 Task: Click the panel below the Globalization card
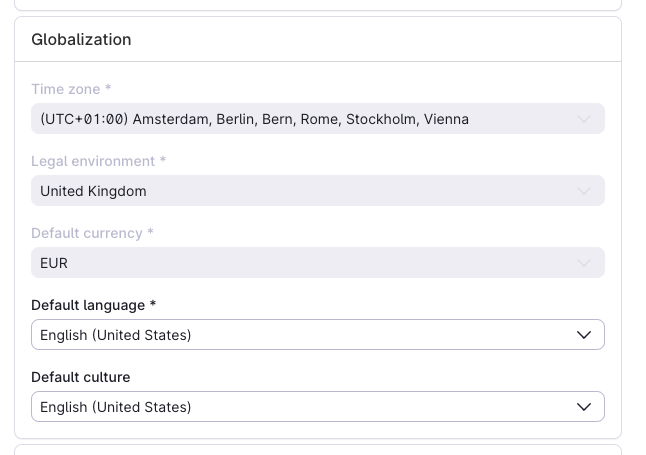click(x=318, y=450)
